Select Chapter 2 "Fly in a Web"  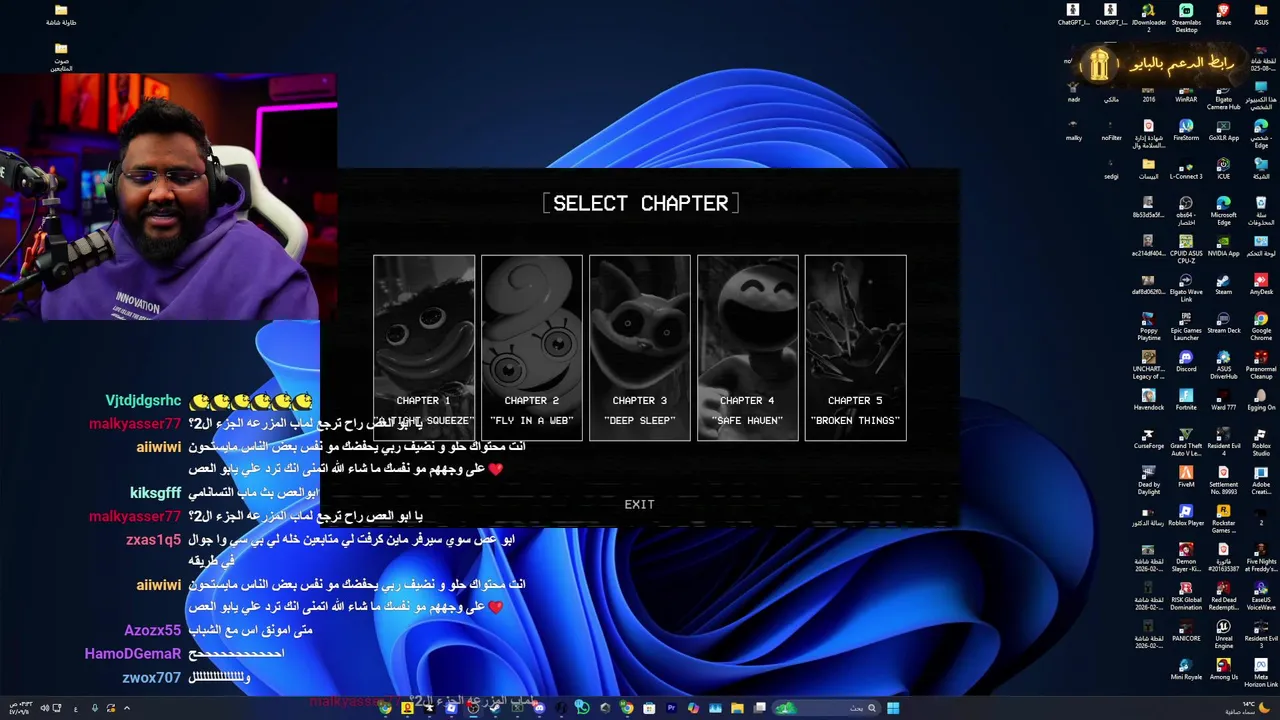[532, 347]
